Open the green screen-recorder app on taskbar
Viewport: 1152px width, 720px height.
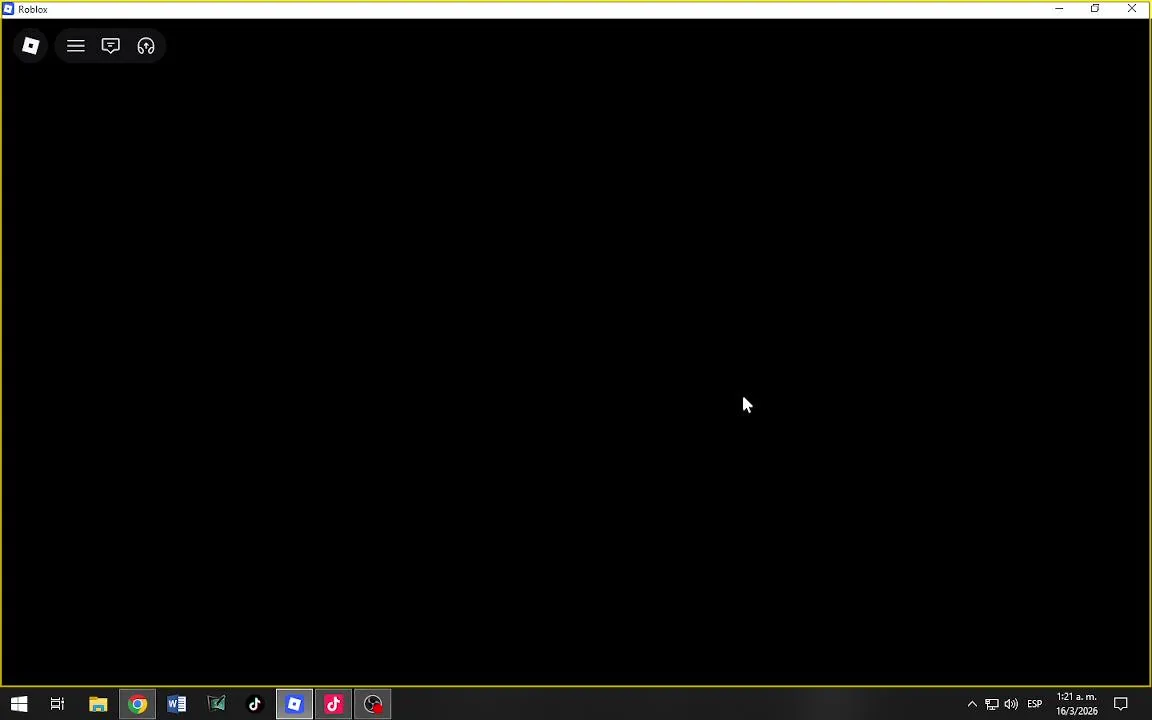(216, 704)
